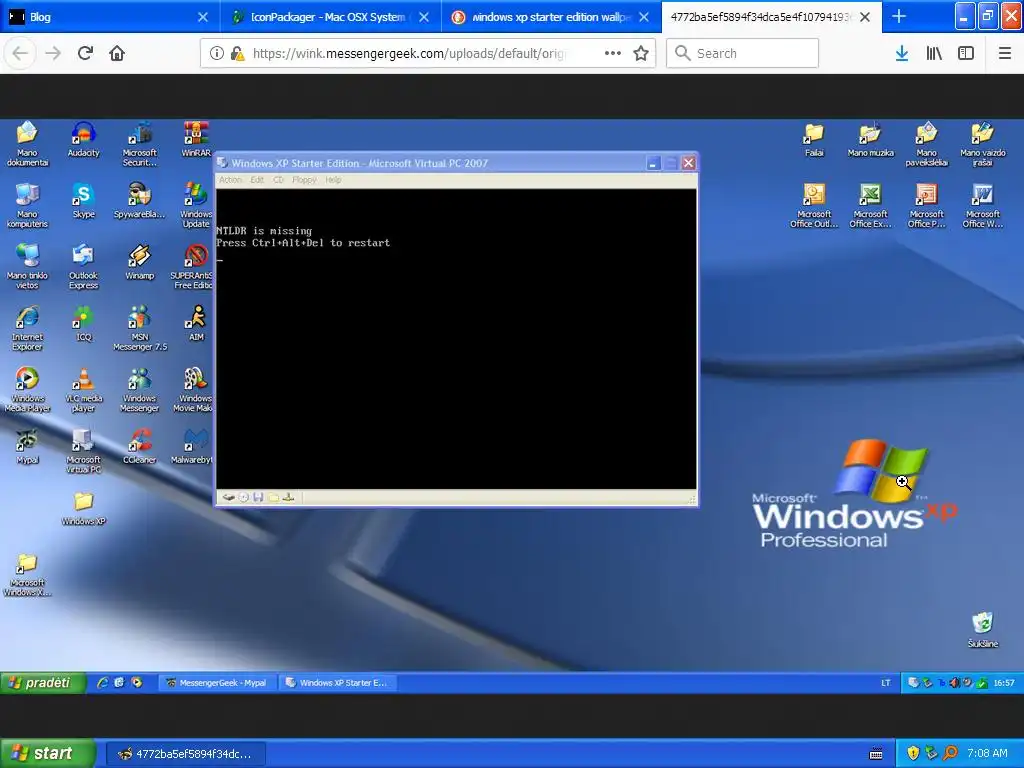Image resolution: width=1024 pixels, height=768 pixels.
Task: Close the Blog tab
Action: [203, 17]
